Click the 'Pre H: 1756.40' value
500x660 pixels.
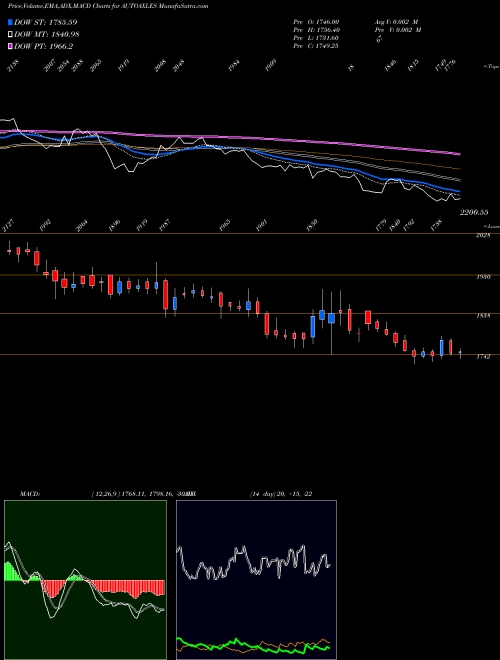(316, 30)
